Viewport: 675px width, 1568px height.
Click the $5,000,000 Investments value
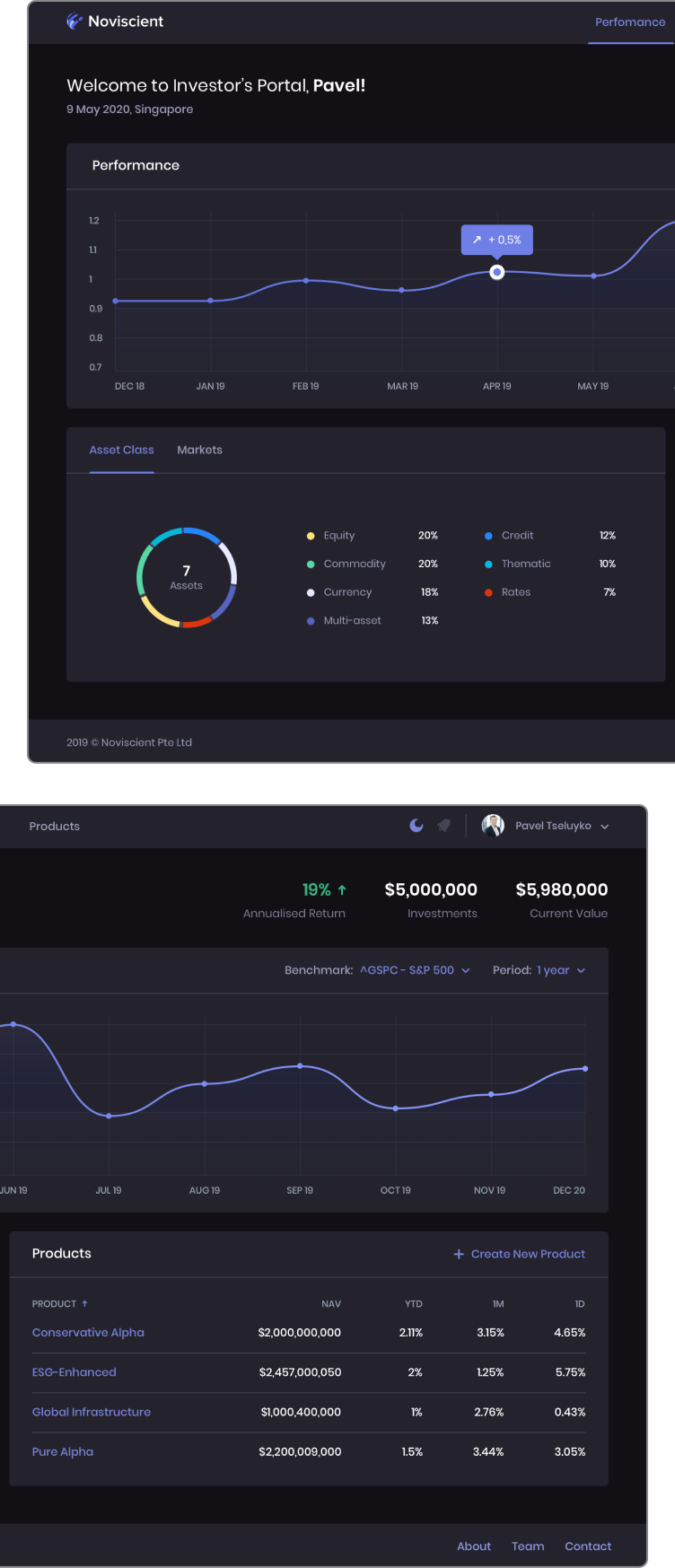pyautogui.click(x=431, y=889)
